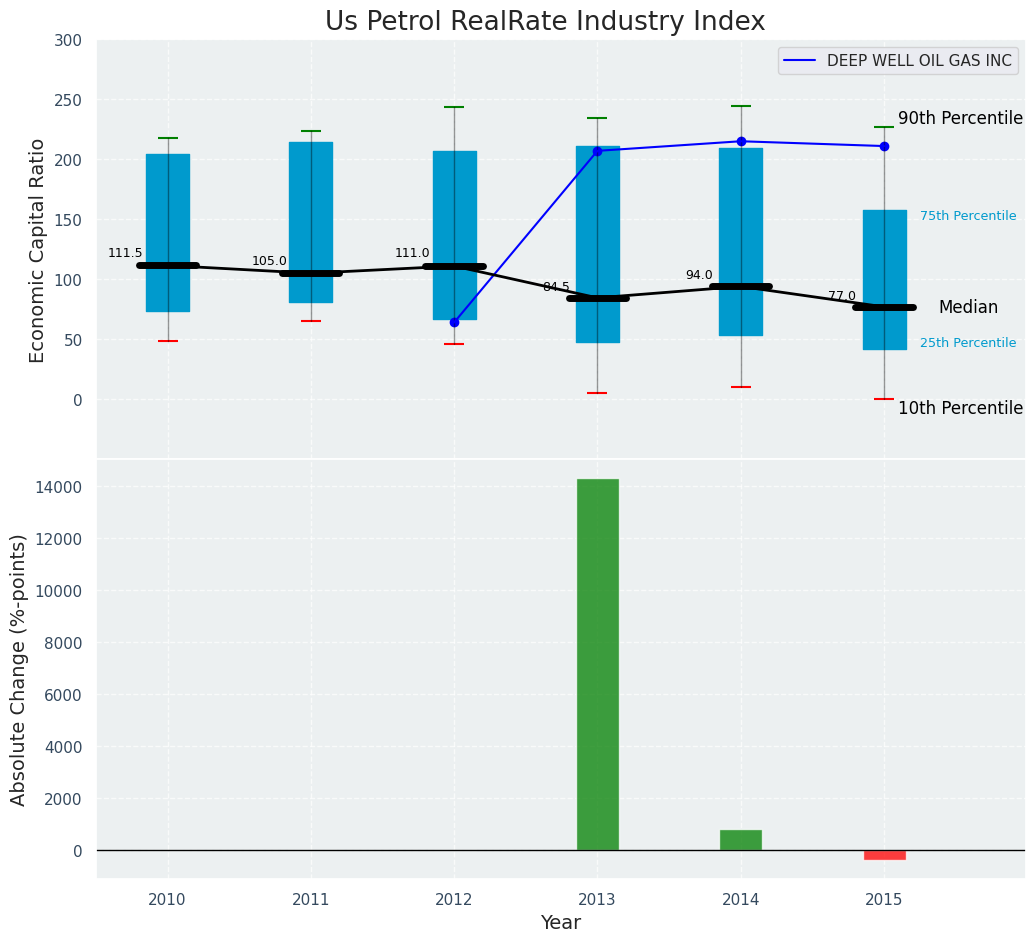This screenshot has height=942, width=1035.
Task: Click the tall green 2013 change bar
Action: click(x=597, y=664)
